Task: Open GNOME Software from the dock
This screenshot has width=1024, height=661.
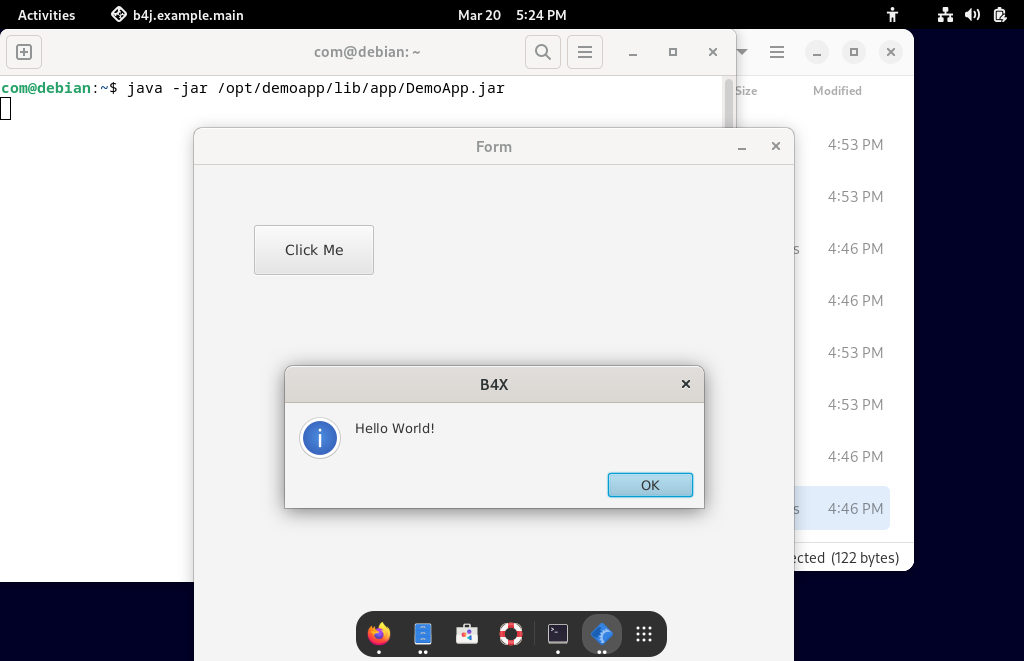Action: click(466, 633)
